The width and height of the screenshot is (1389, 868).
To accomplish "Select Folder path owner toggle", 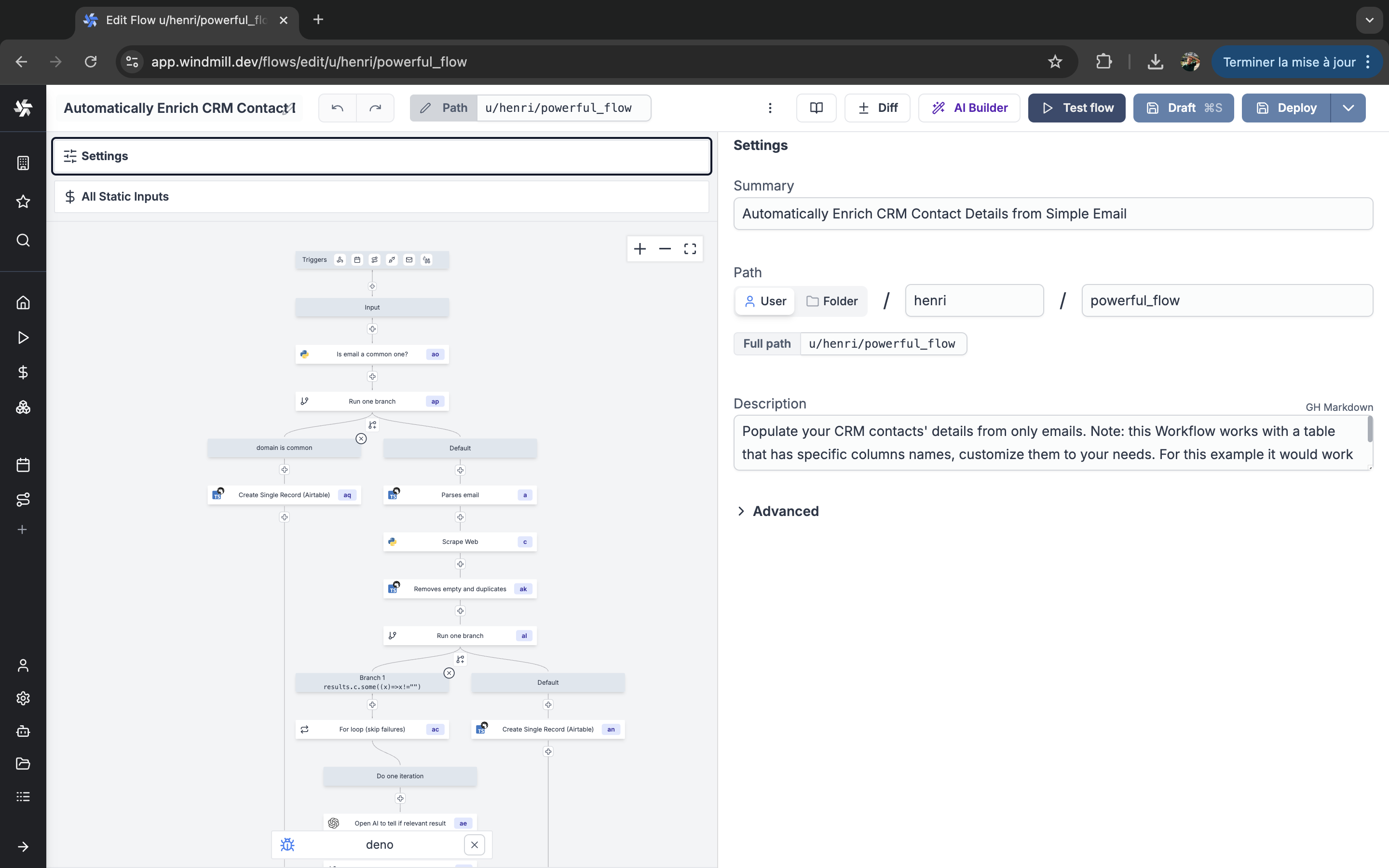I will 831,301.
